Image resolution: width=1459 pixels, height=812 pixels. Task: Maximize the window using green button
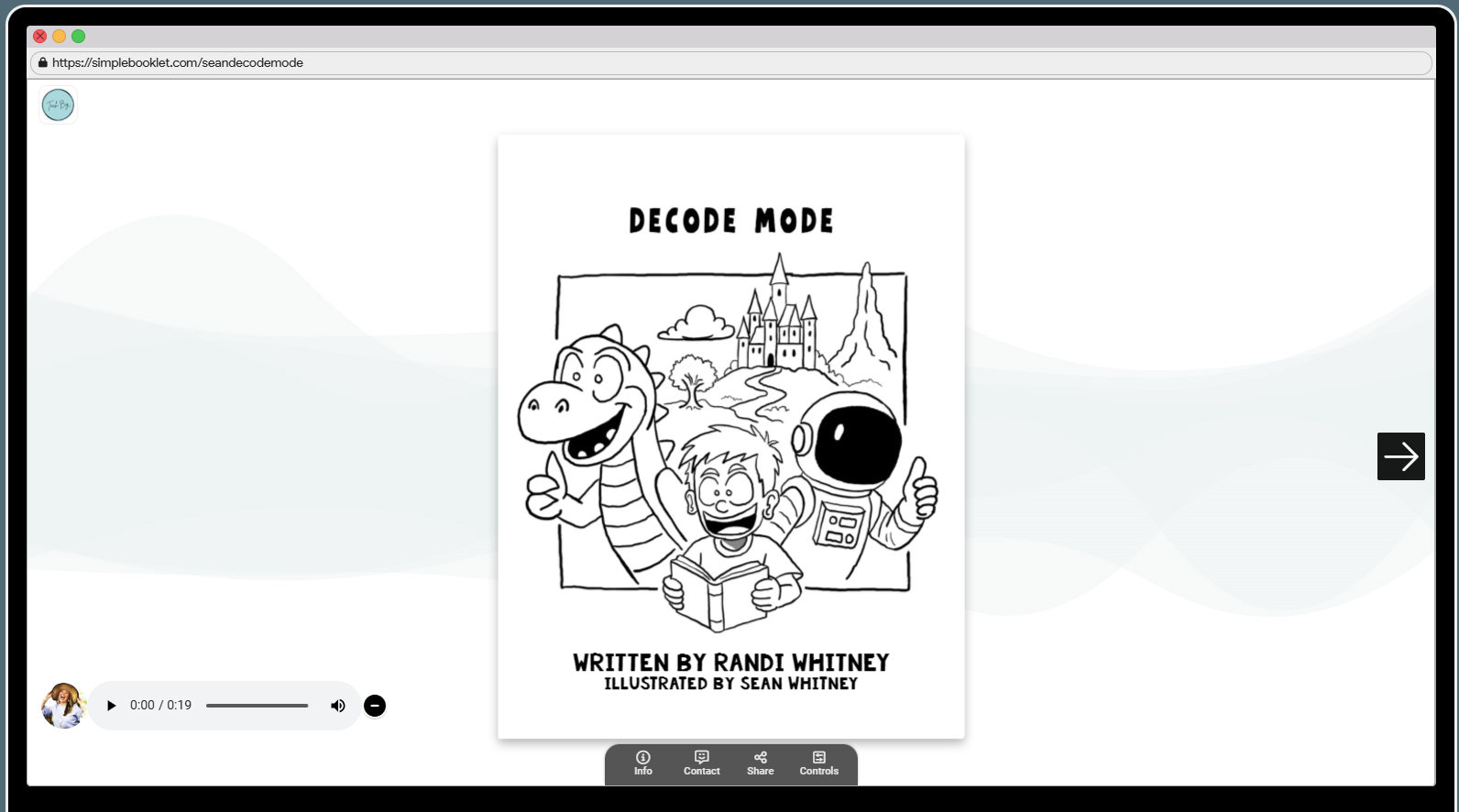pos(79,37)
